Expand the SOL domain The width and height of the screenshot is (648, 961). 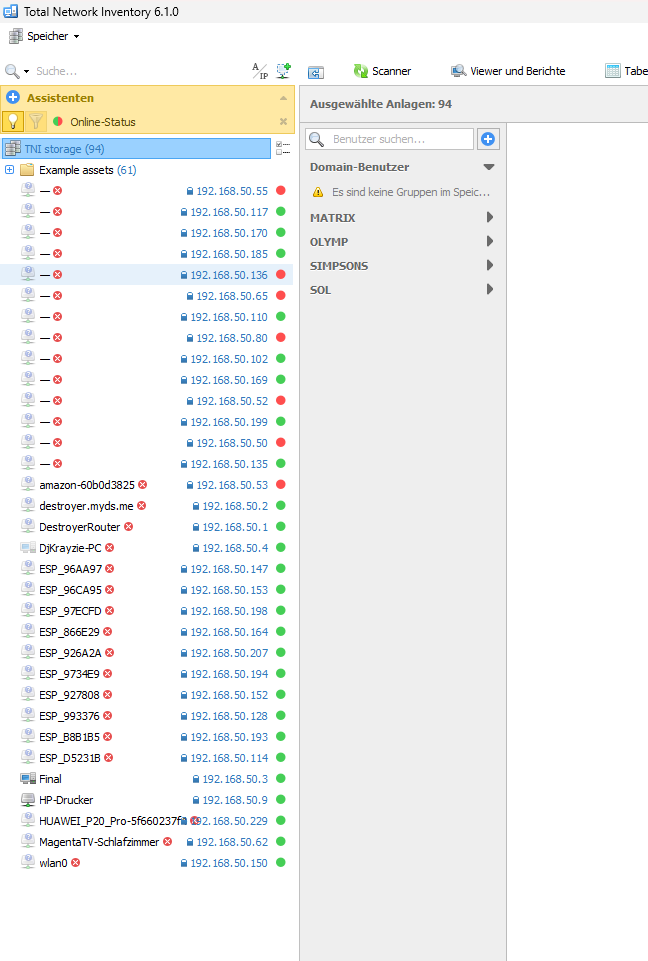[490, 289]
